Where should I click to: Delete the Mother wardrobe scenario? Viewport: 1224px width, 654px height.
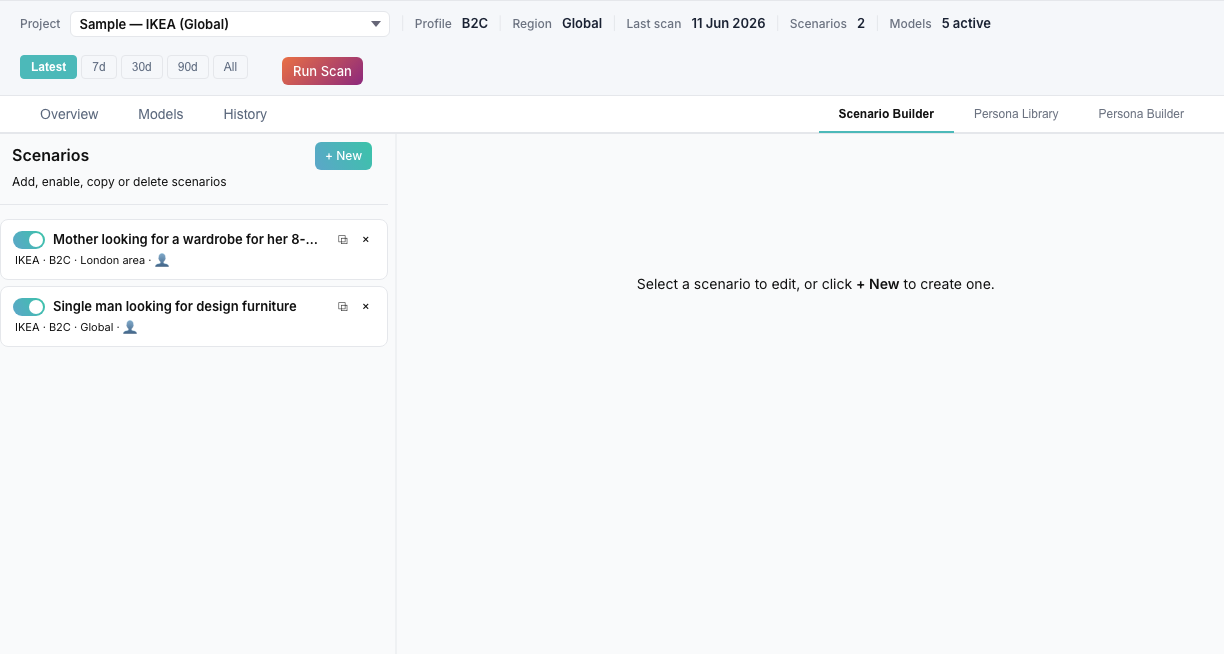pos(366,240)
